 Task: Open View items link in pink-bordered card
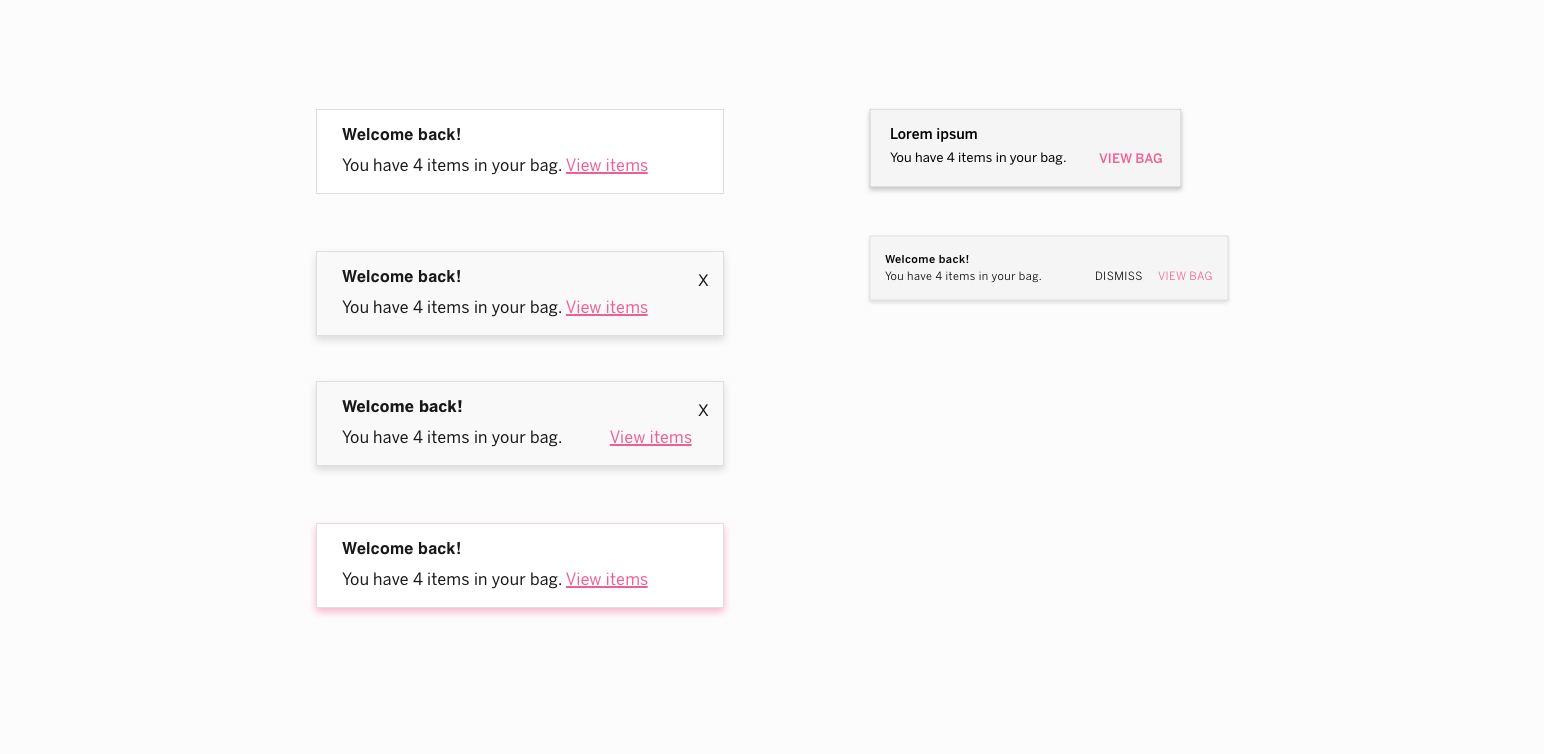607,579
